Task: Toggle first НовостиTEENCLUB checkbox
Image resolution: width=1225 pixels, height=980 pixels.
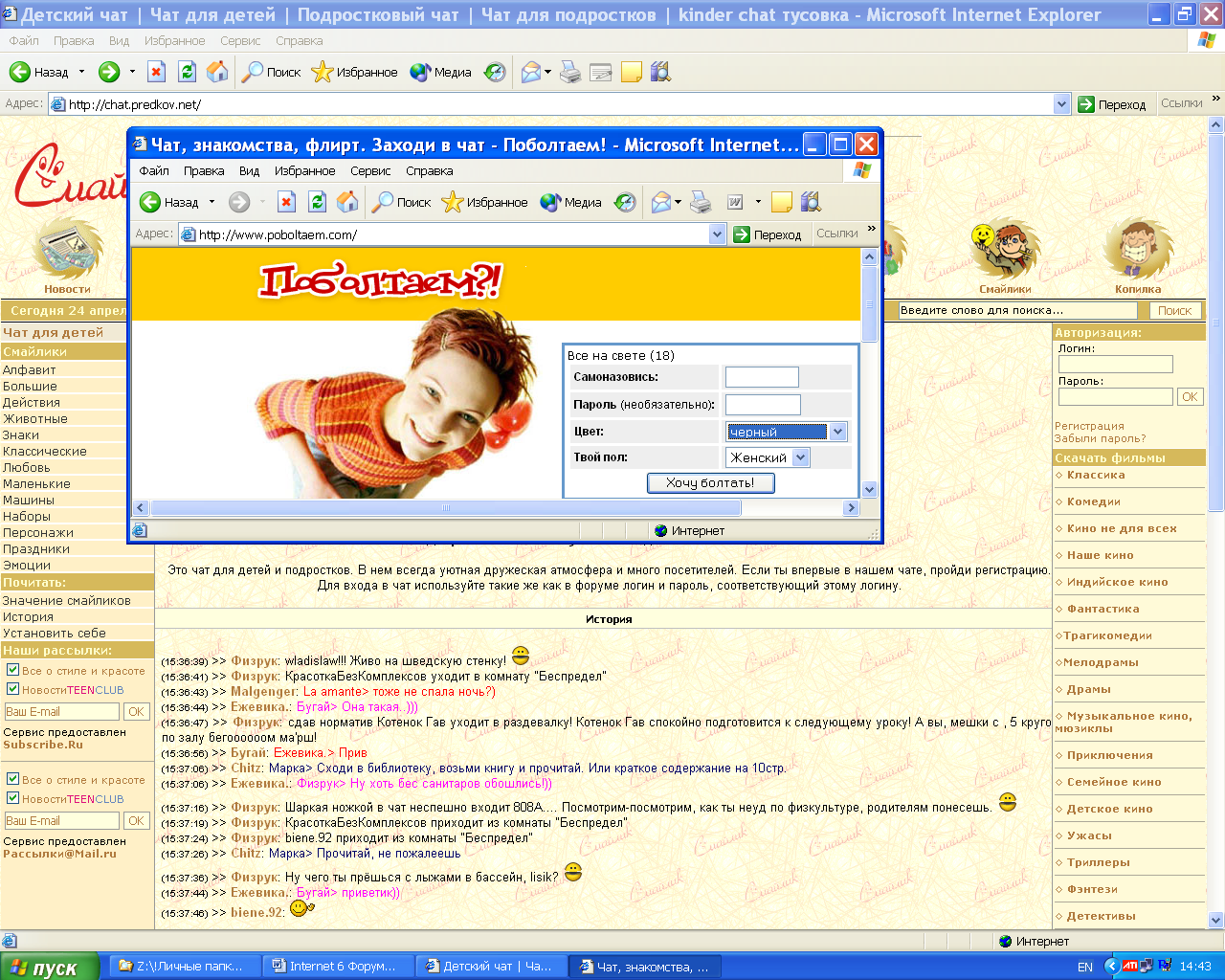Action: (12, 689)
